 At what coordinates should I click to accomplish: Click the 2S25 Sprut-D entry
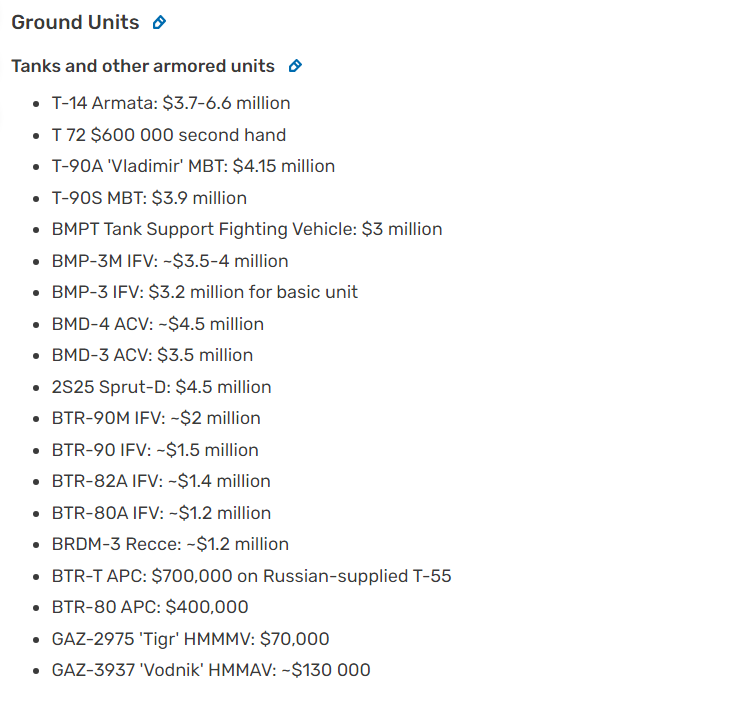[161, 387]
